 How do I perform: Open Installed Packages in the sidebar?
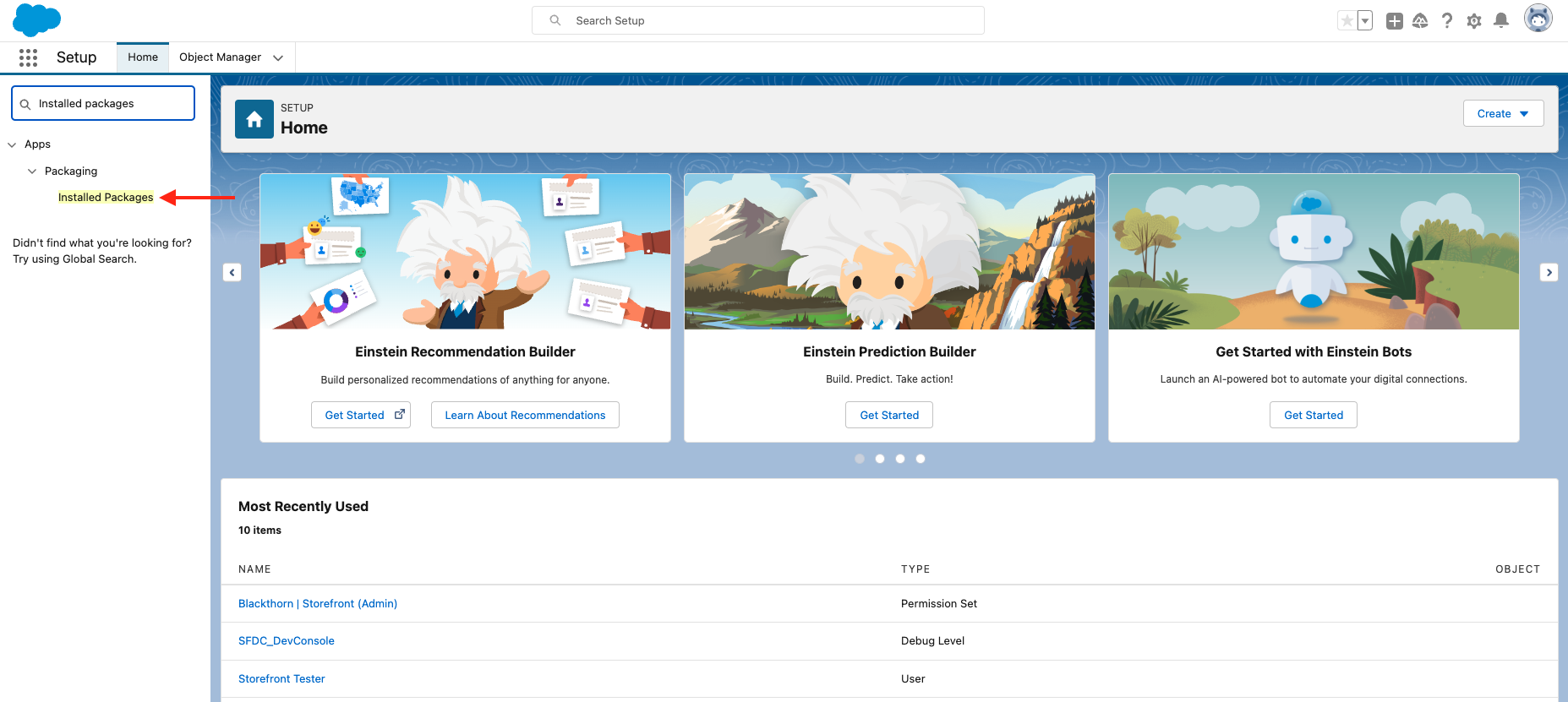tap(106, 198)
